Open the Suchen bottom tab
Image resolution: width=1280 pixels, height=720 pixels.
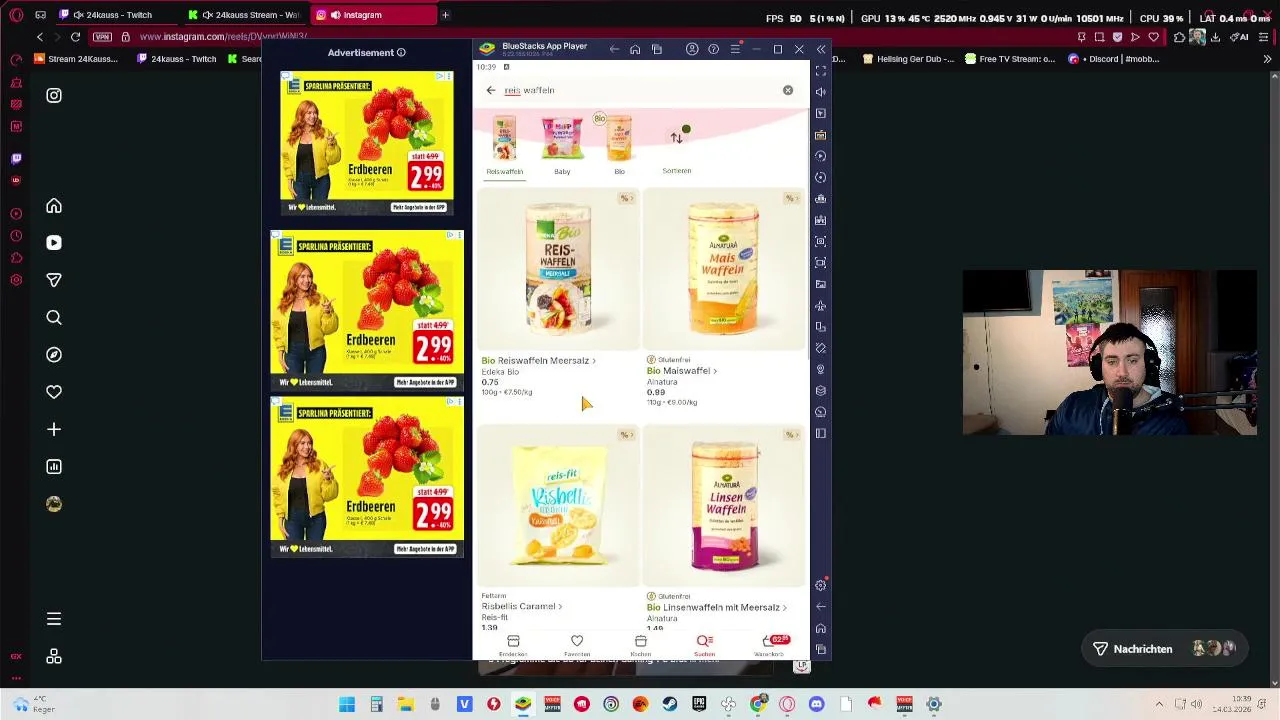pos(705,646)
